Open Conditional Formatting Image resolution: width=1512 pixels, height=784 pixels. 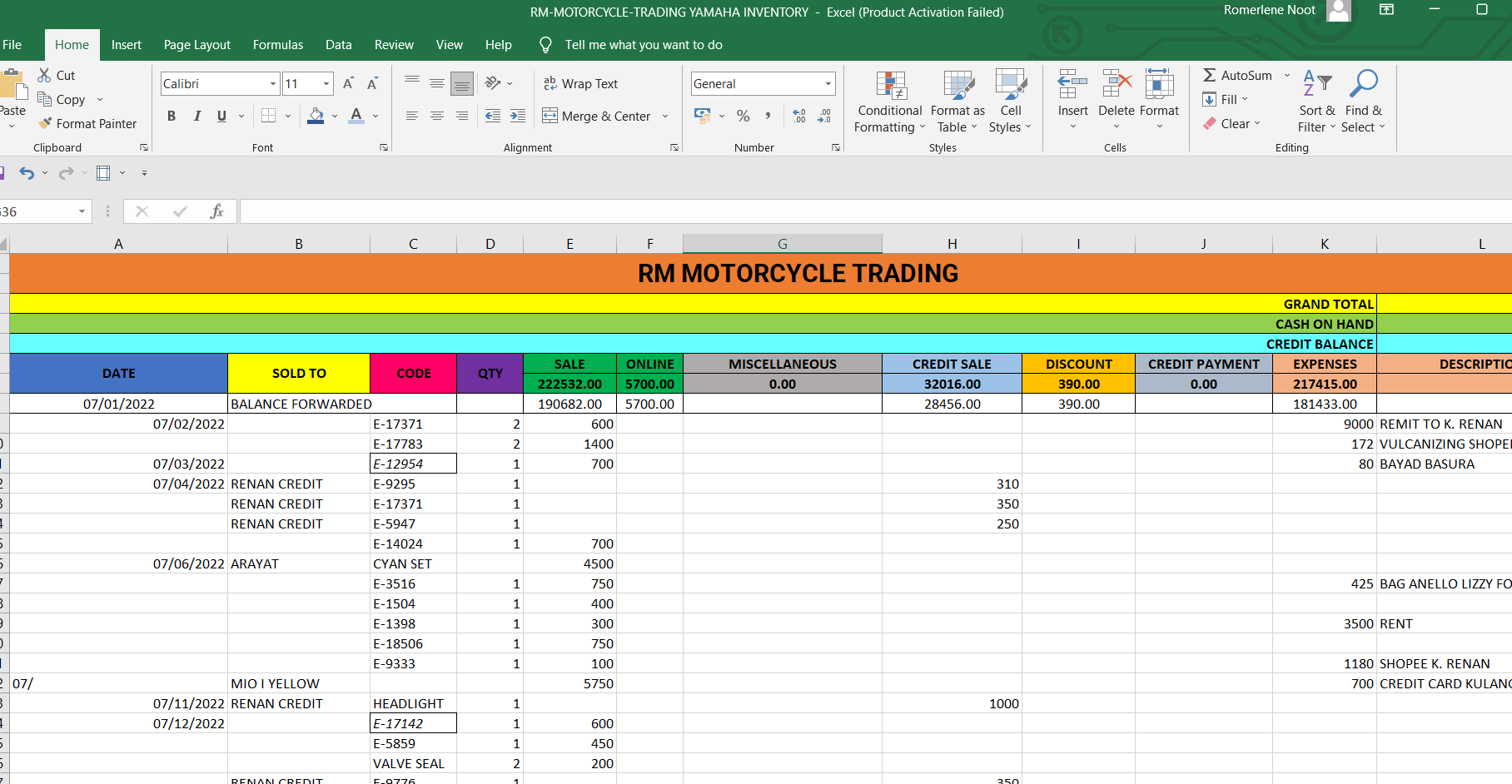890,102
